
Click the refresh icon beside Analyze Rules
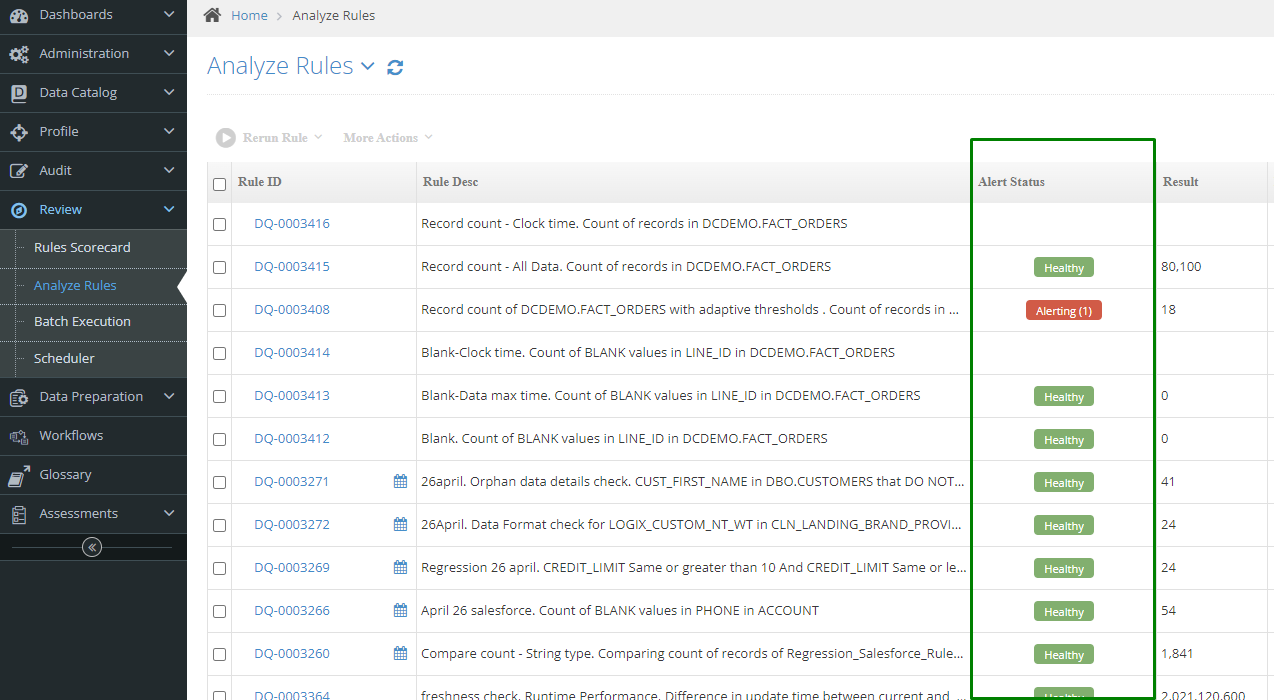[x=395, y=68]
